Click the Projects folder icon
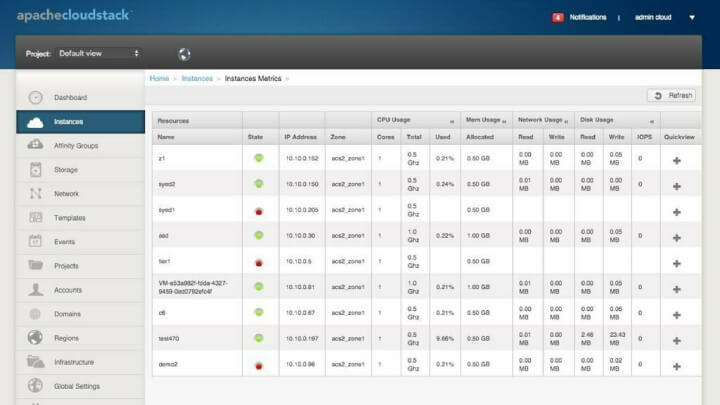Screen dimensions: 720x405 click(35, 265)
